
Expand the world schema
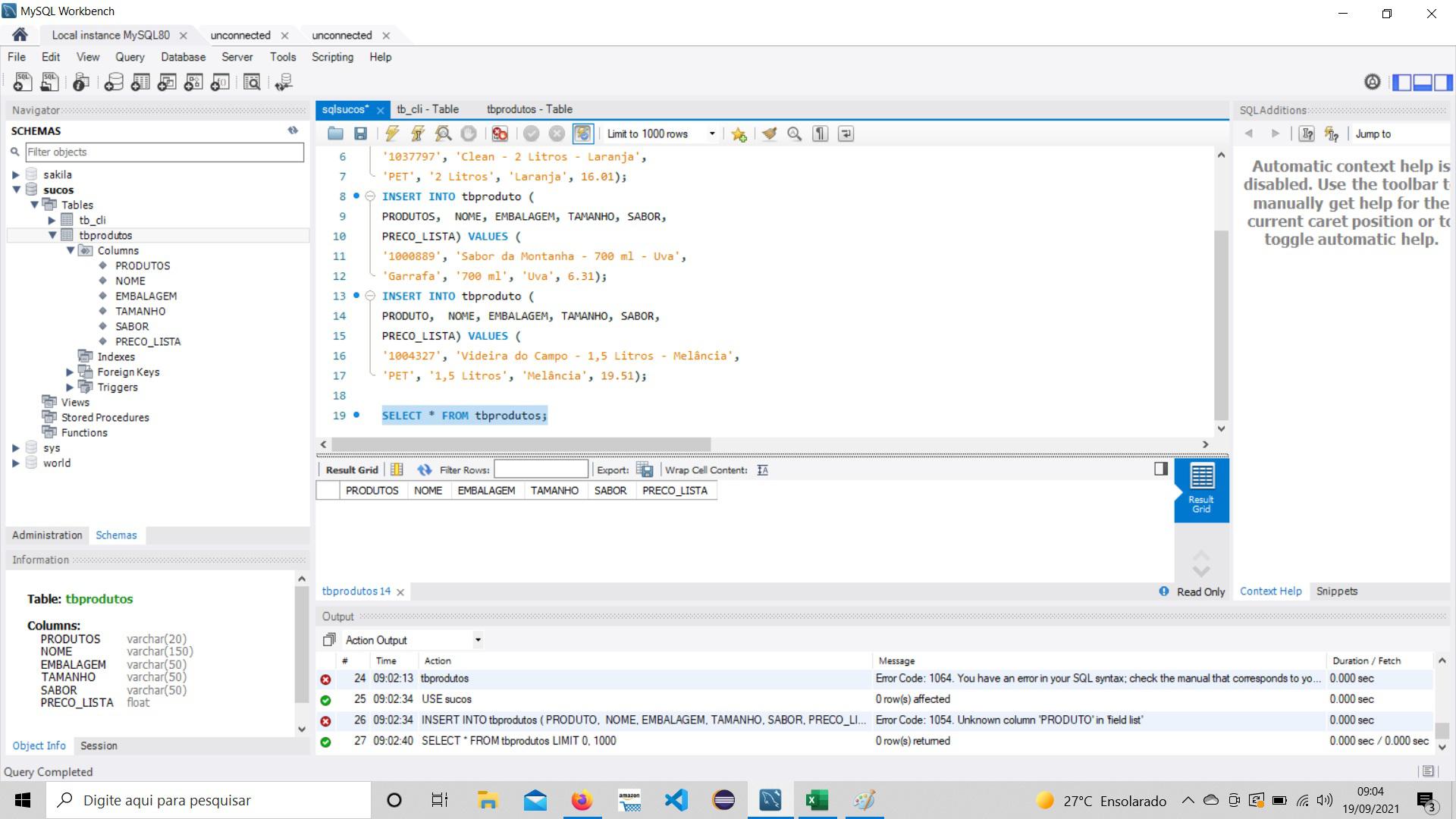[16, 463]
